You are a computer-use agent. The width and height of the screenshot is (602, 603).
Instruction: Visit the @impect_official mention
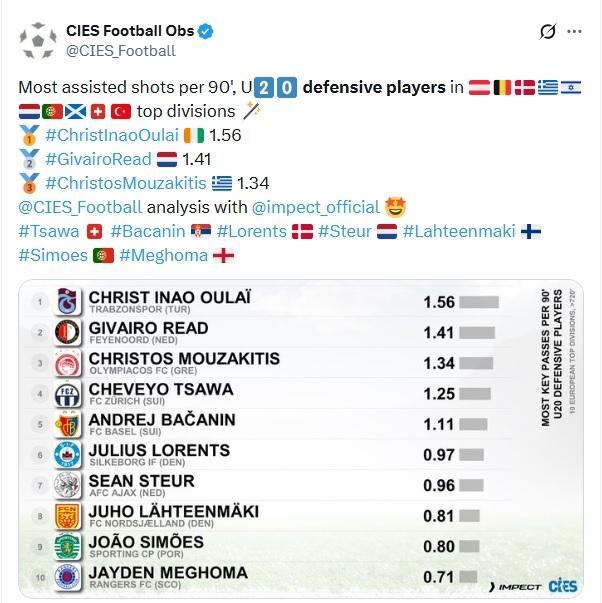(x=318, y=207)
